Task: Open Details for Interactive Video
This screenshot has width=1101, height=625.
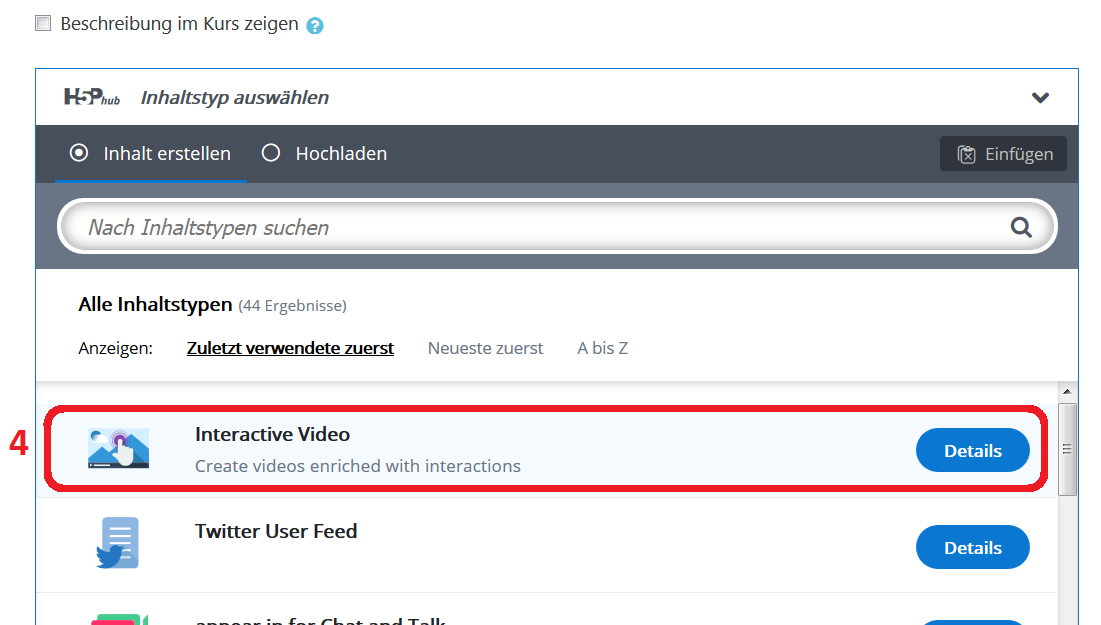Action: (x=972, y=450)
